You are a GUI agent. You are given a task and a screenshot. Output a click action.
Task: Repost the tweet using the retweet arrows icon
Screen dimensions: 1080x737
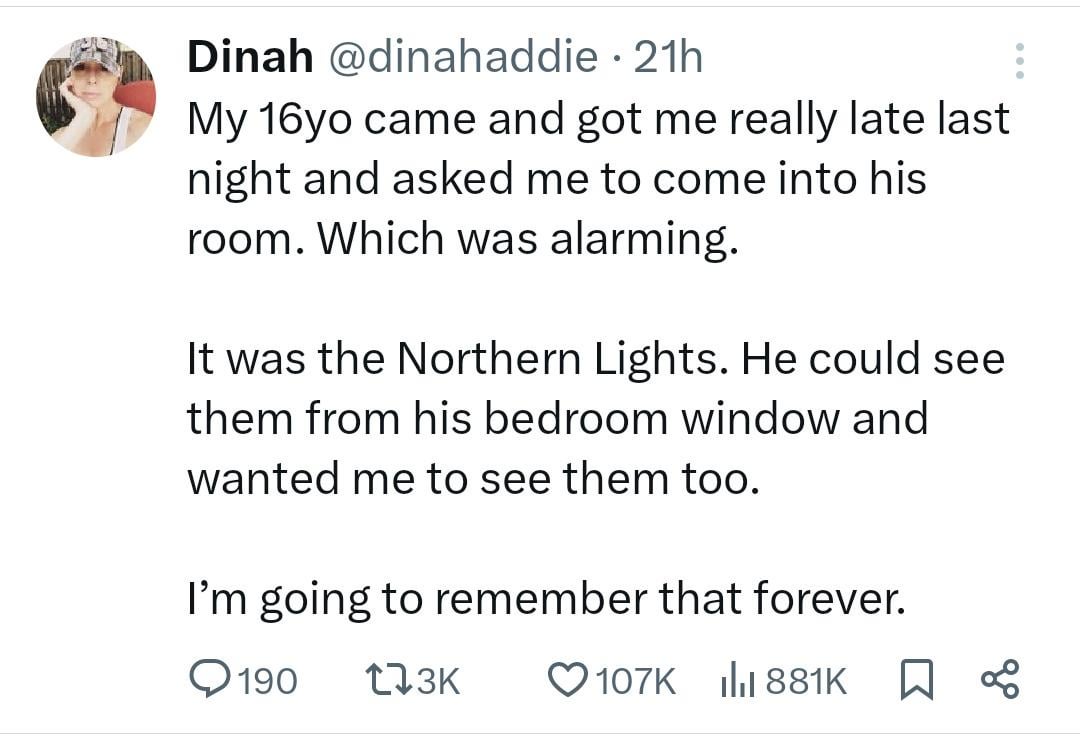(x=386, y=681)
